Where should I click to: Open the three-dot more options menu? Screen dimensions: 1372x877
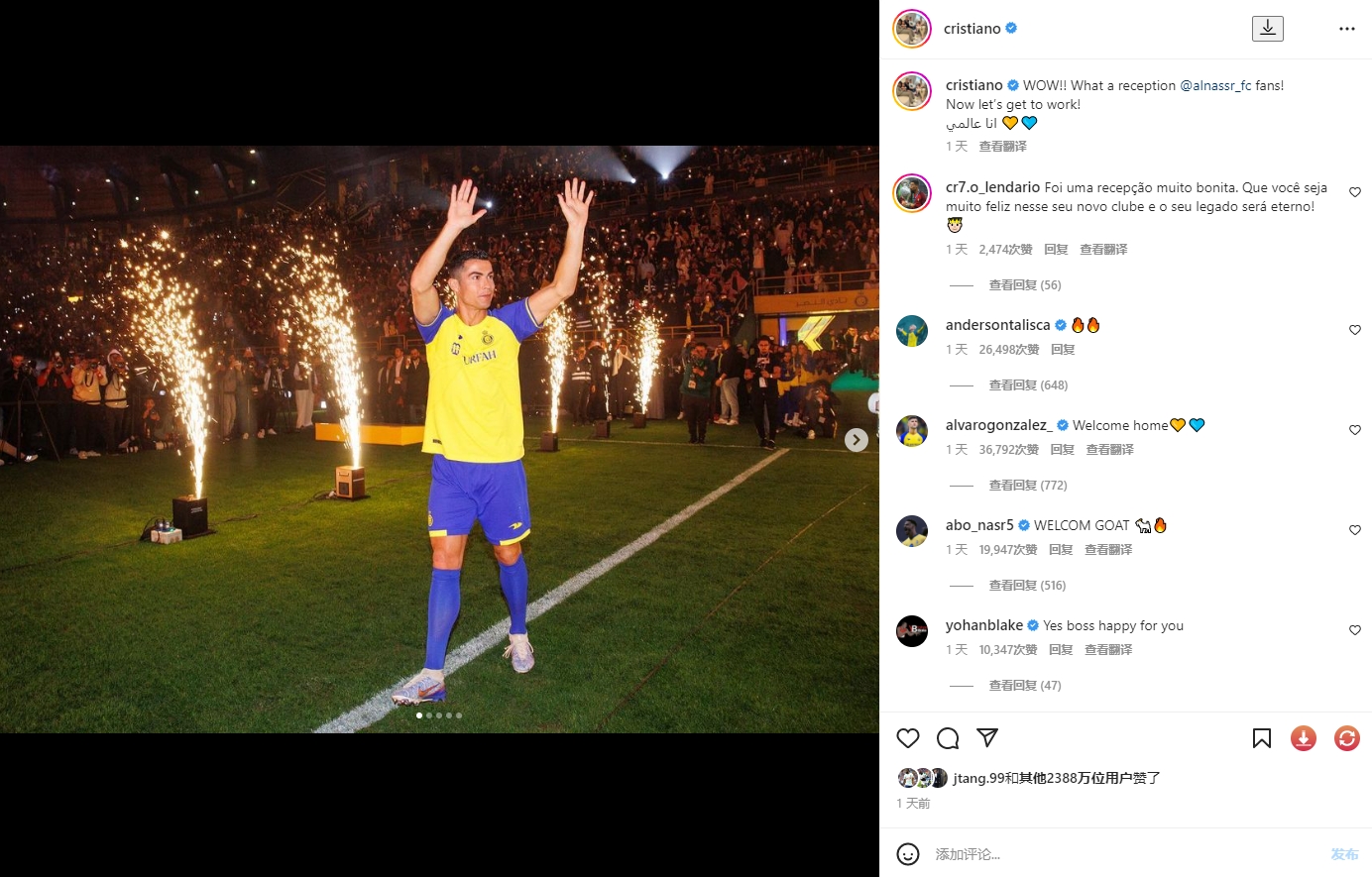click(x=1346, y=29)
